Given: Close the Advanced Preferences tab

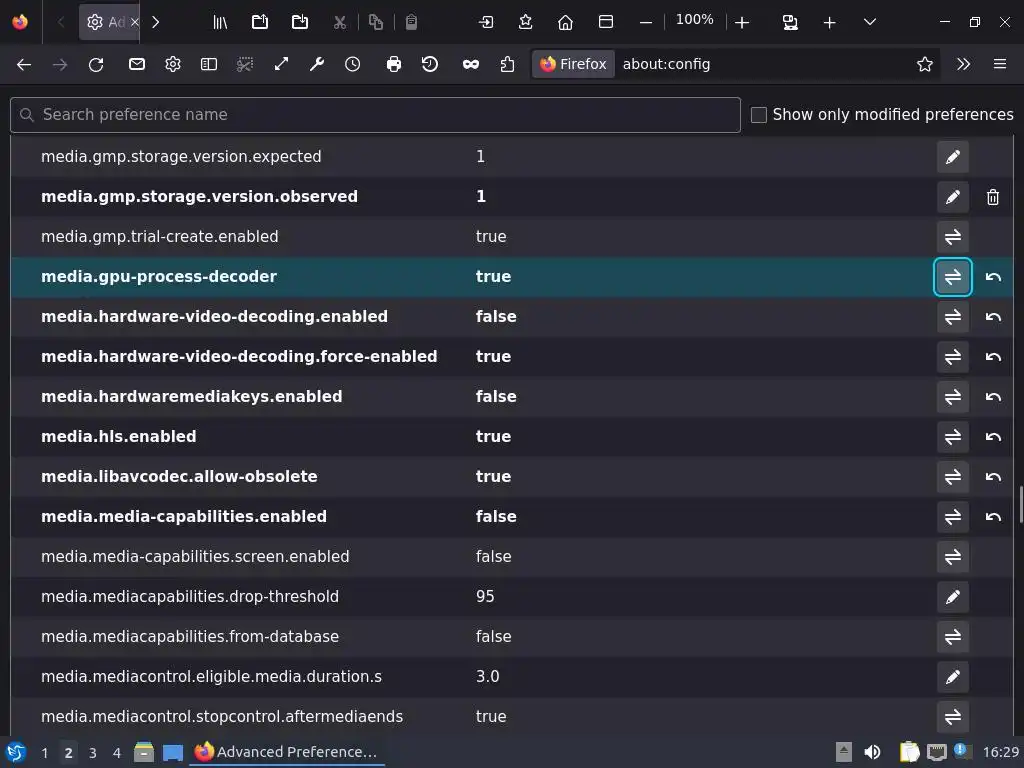Looking at the screenshot, I should click(x=135, y=22).
